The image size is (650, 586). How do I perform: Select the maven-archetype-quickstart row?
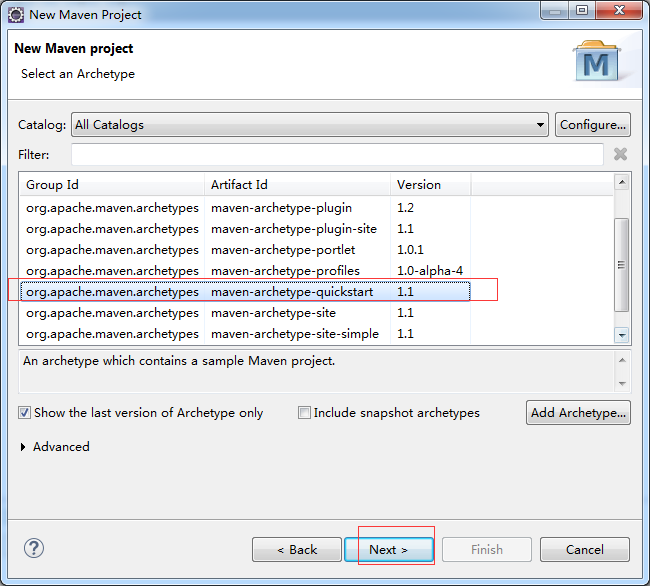(245, 292)
